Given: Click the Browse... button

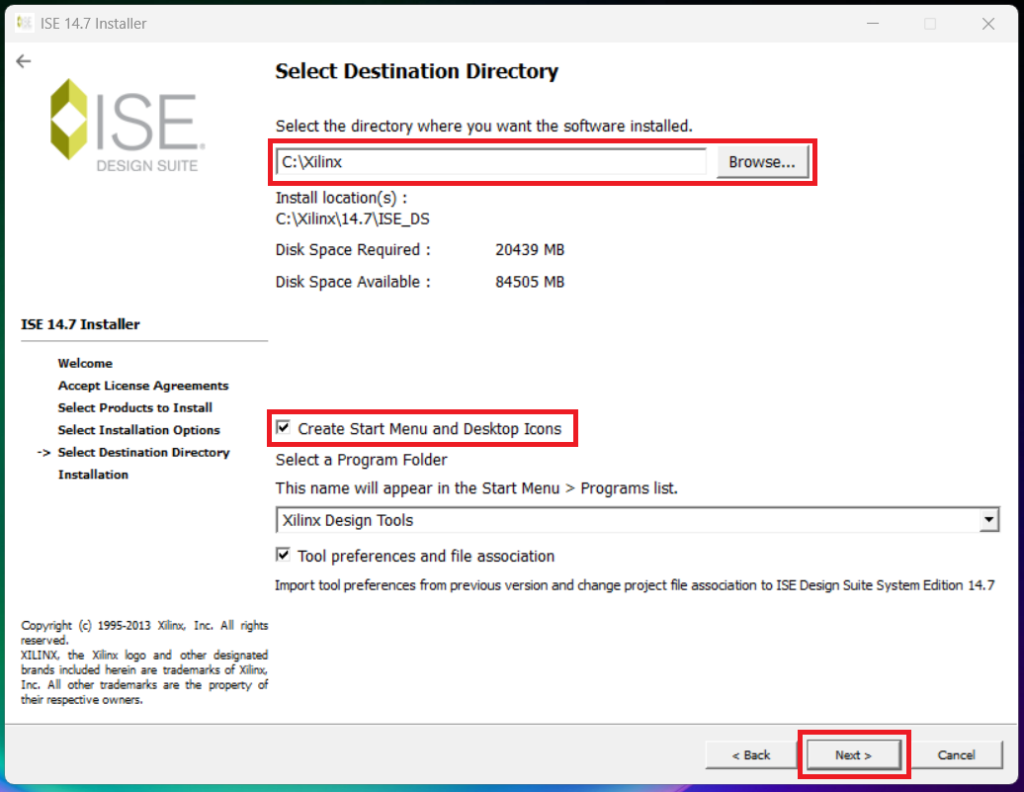Looking at the screenshot, I should point(762,161).
